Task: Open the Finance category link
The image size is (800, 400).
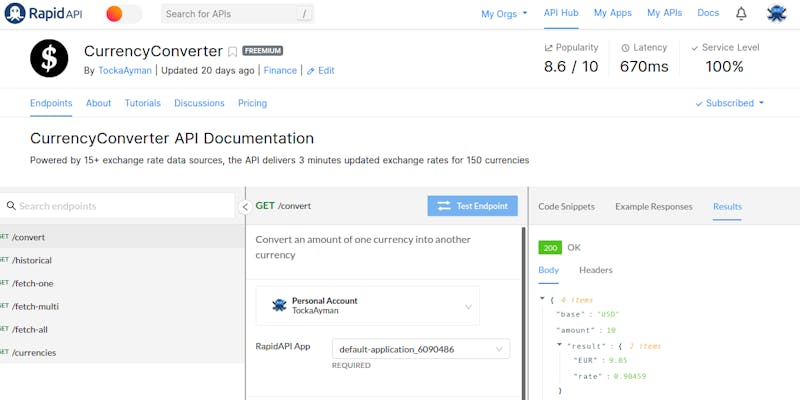Action: 280,70
